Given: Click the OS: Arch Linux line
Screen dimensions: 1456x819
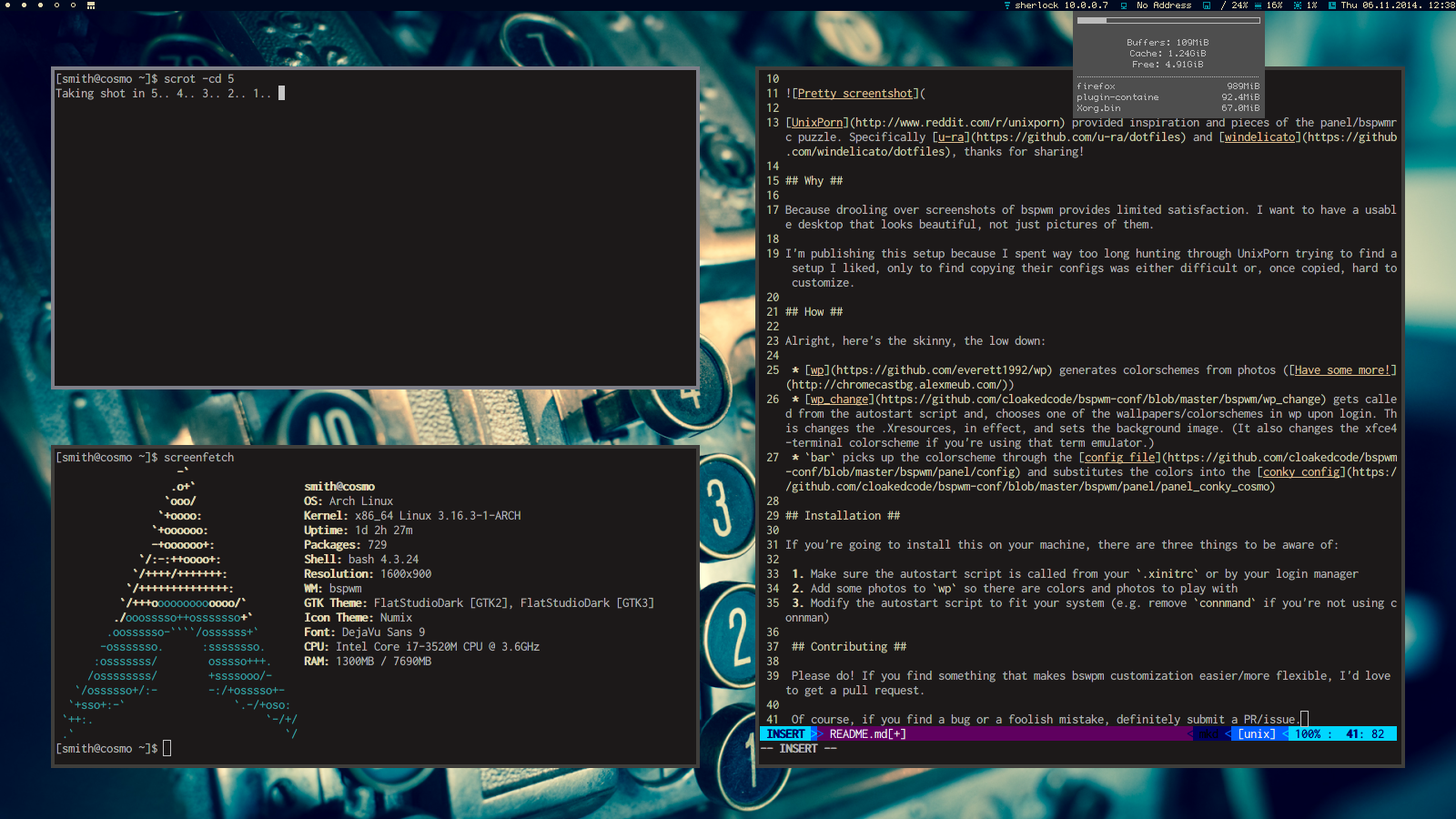Looking at the screenshot, I should (349, 501).
